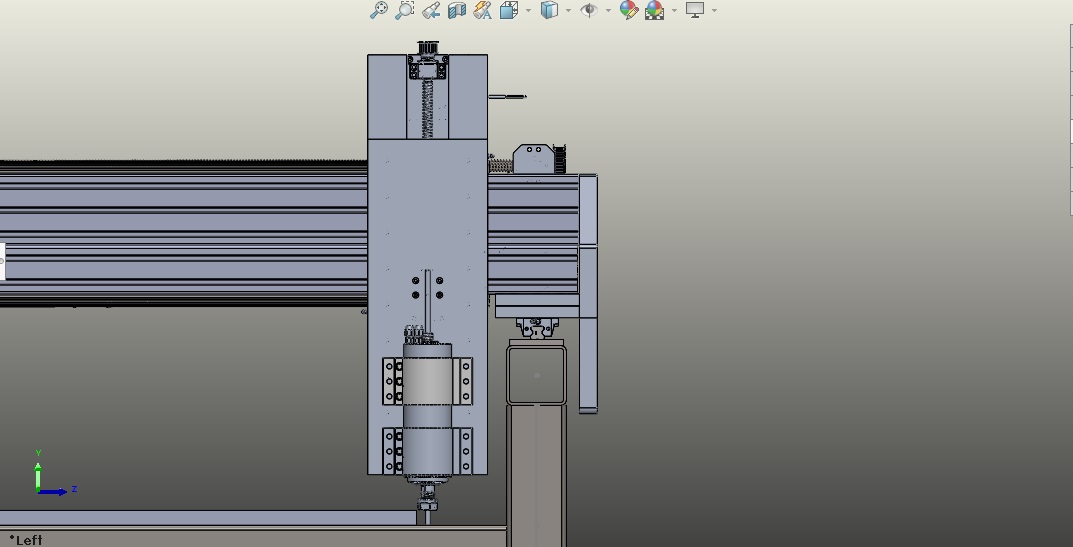The width and height of the screenshot is (1073, 547).
Task: Open the Display Style dropdown arrow
Action: [568, 11]
